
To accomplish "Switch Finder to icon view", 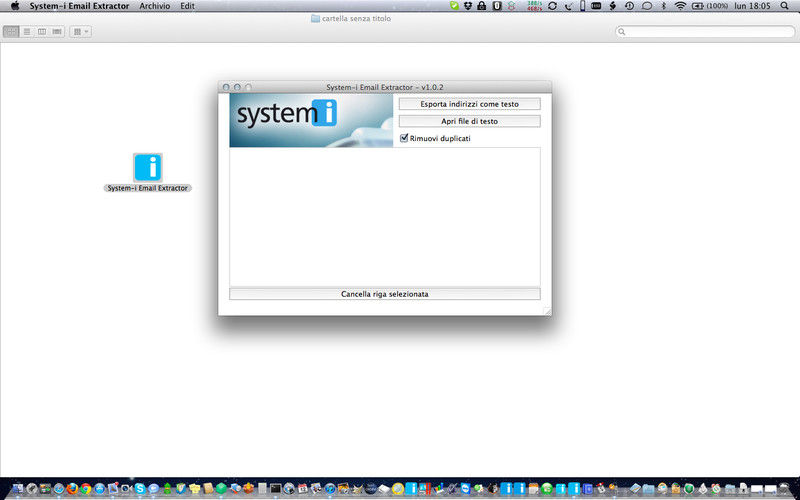I will click(x=11, y=32).
